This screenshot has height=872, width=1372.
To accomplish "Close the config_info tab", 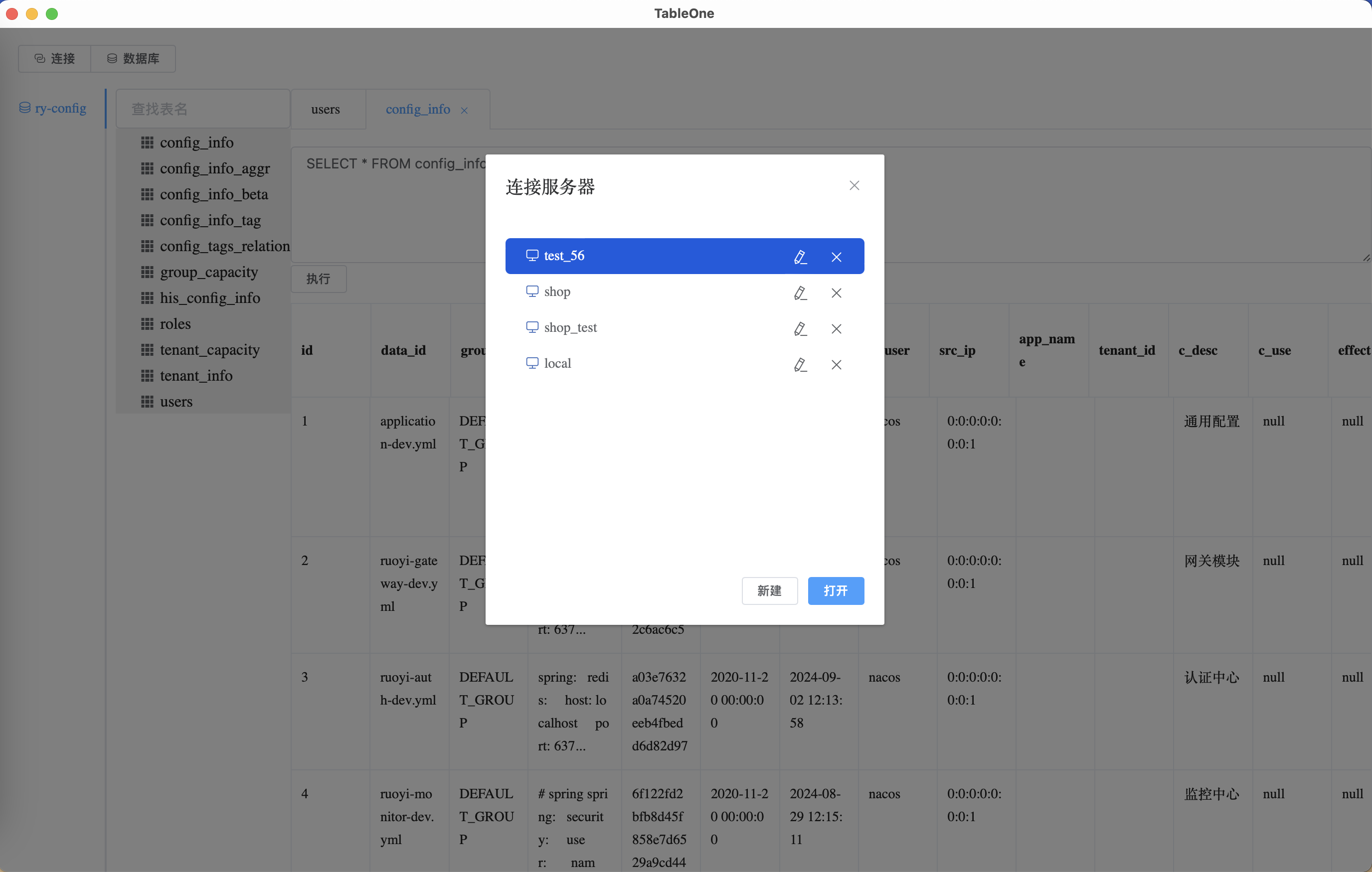I will pos(464,111).
